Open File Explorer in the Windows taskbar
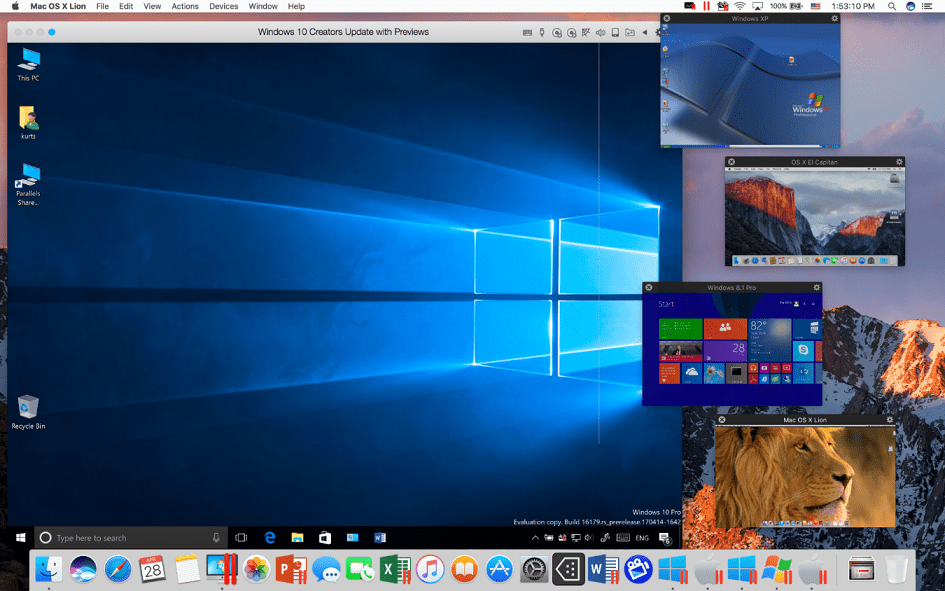The height and width of the screenshot is (591, 945). 297,537
